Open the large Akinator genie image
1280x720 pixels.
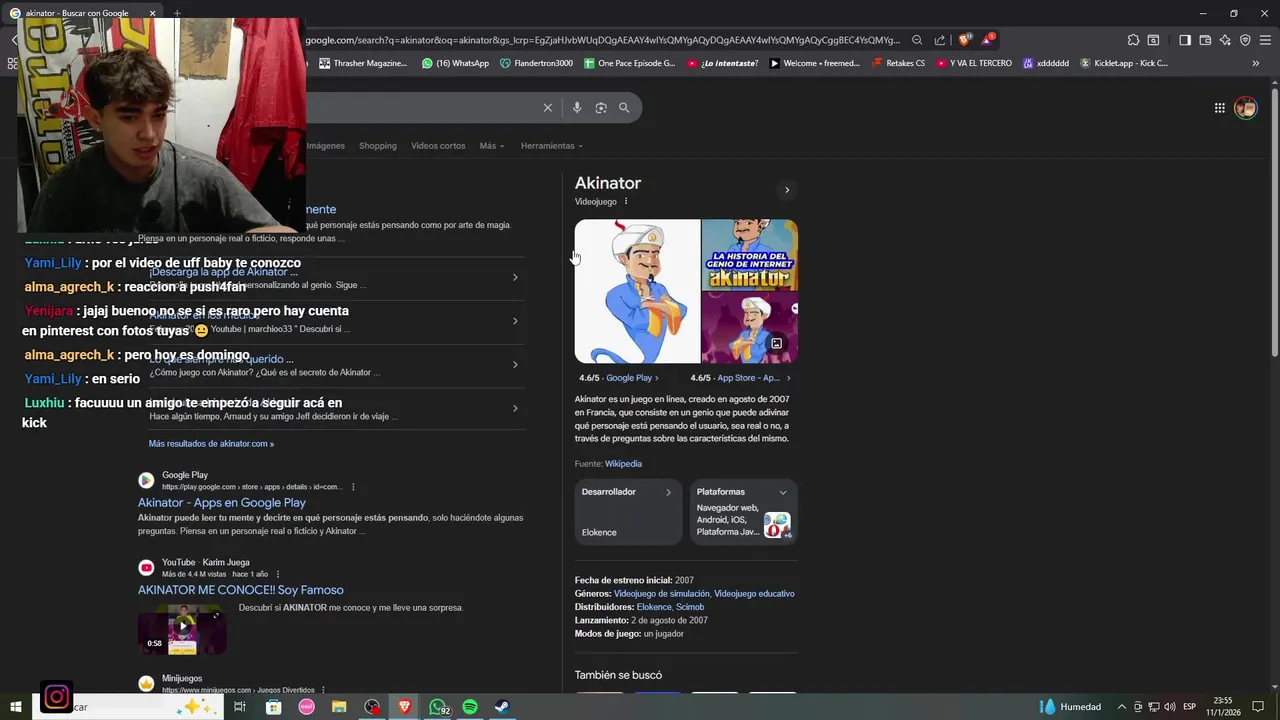(637, 291)
